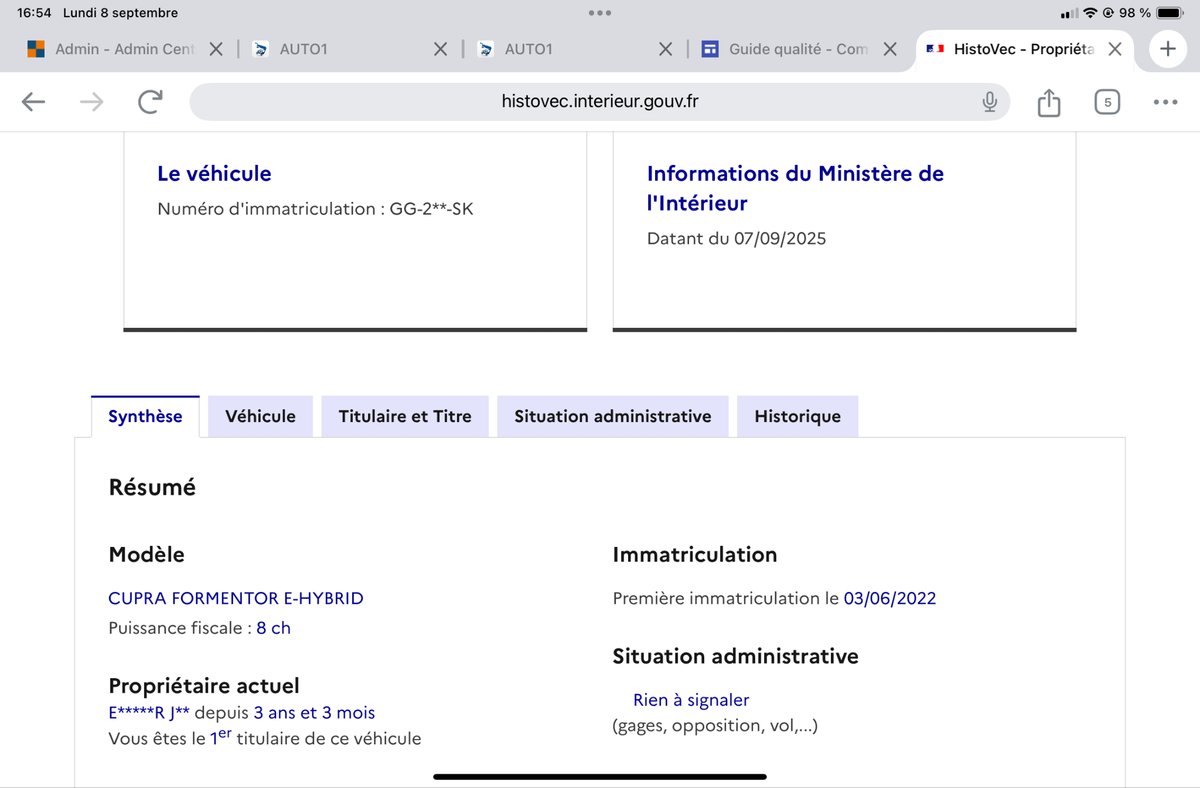Click the Le véhicule heading
Viewport: 1200px width, 788px height.
[x=214, y=173]
